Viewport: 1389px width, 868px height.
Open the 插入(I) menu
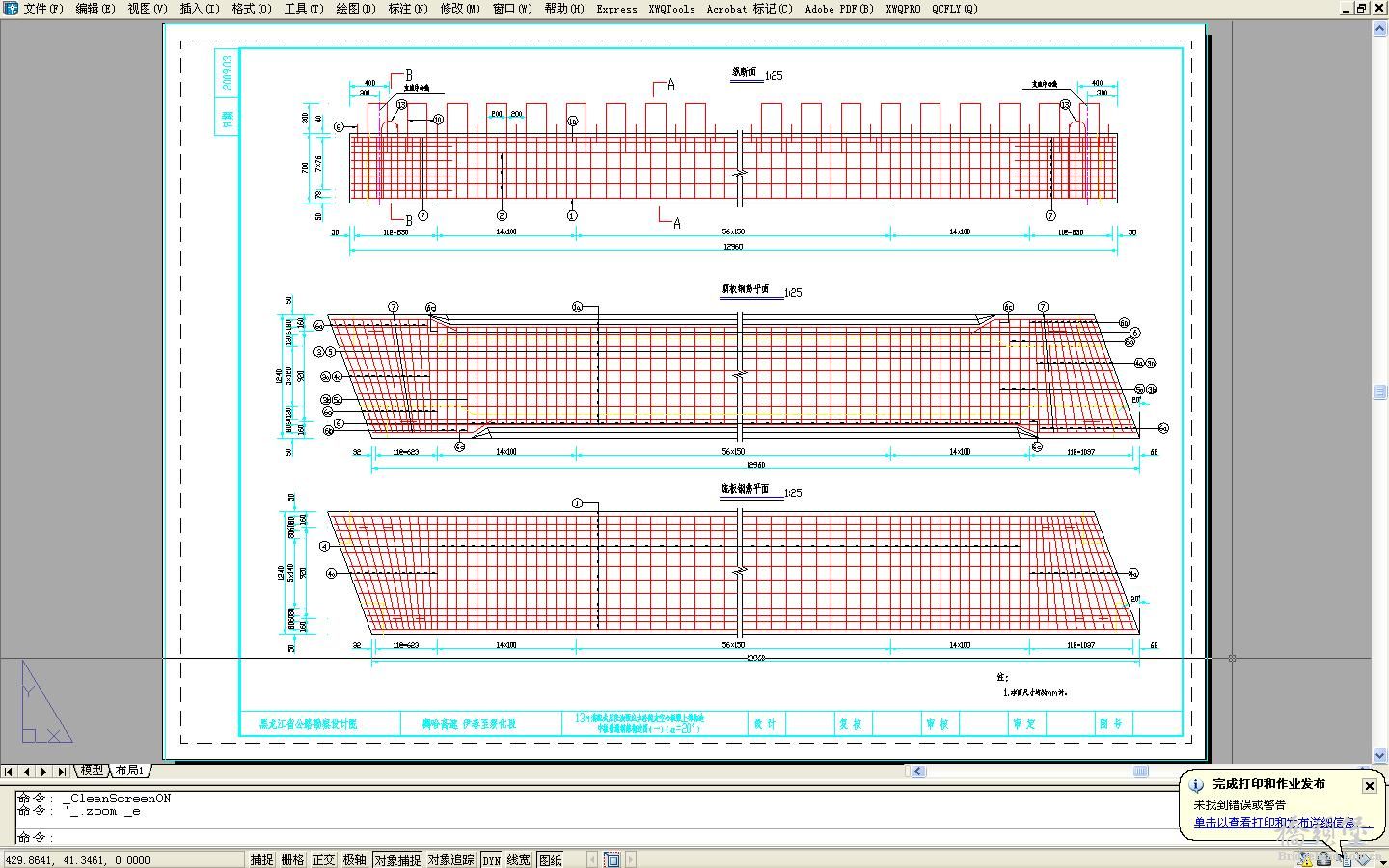(x=200, y=9)
